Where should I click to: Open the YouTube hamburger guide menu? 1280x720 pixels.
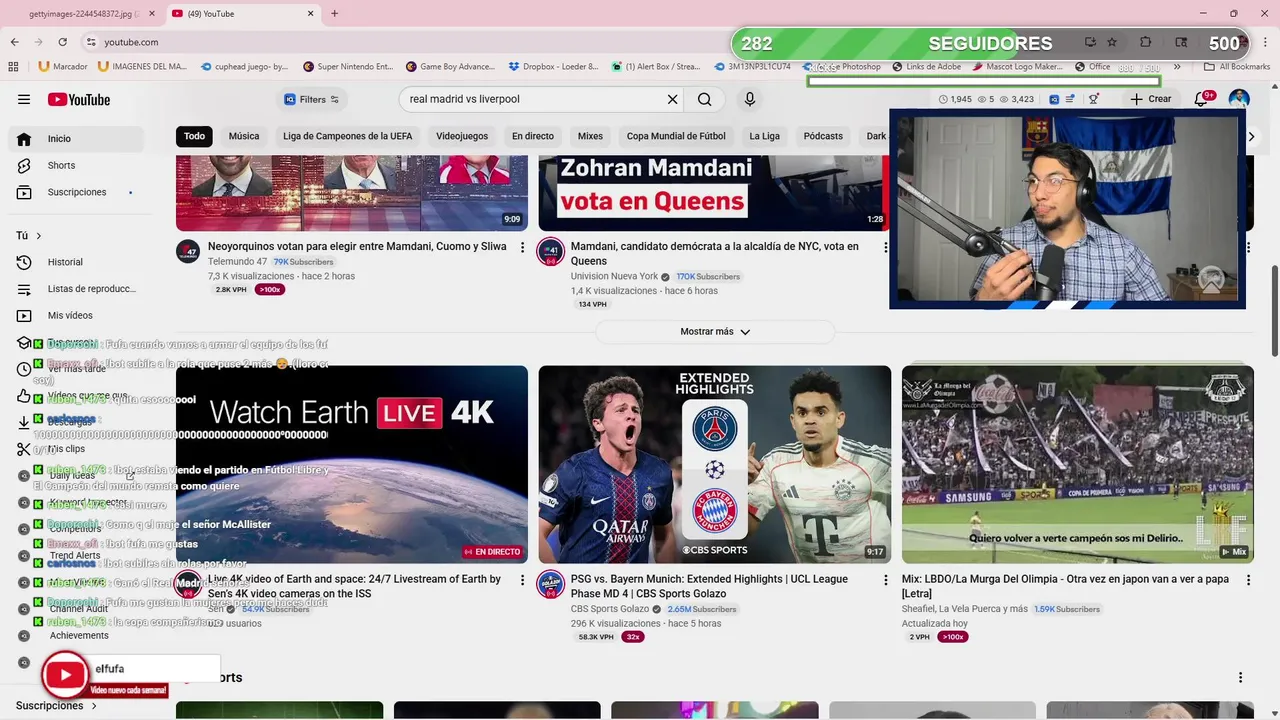24,99
